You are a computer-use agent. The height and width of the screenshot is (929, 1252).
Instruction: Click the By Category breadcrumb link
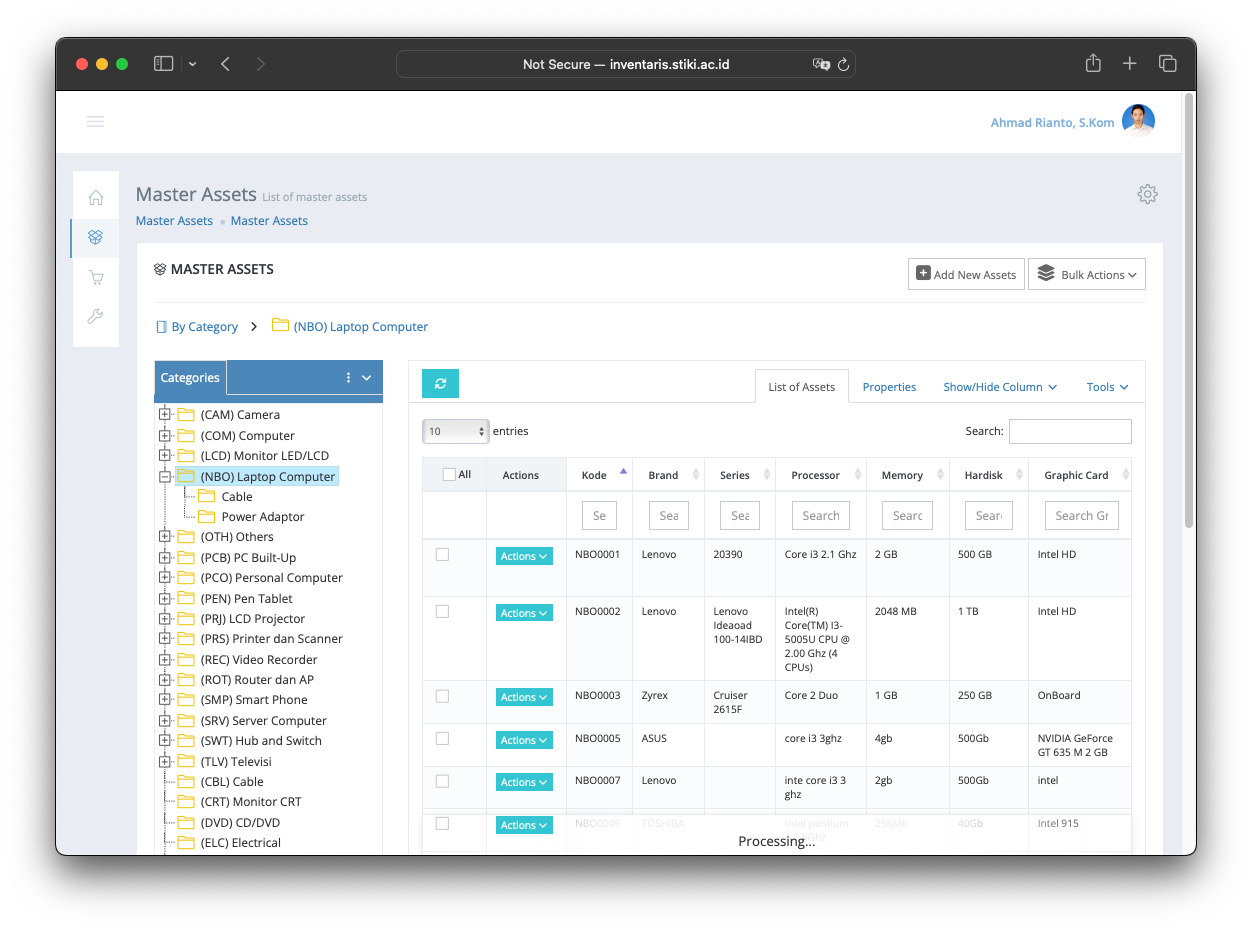click(x=204, y=327)
